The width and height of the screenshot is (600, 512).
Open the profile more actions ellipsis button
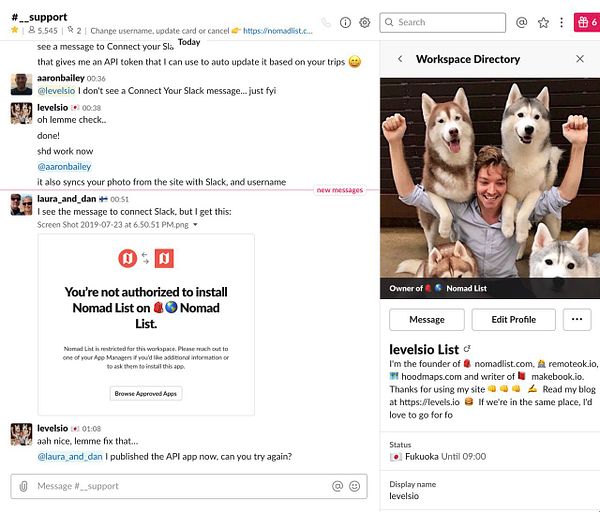pos(577,320)
